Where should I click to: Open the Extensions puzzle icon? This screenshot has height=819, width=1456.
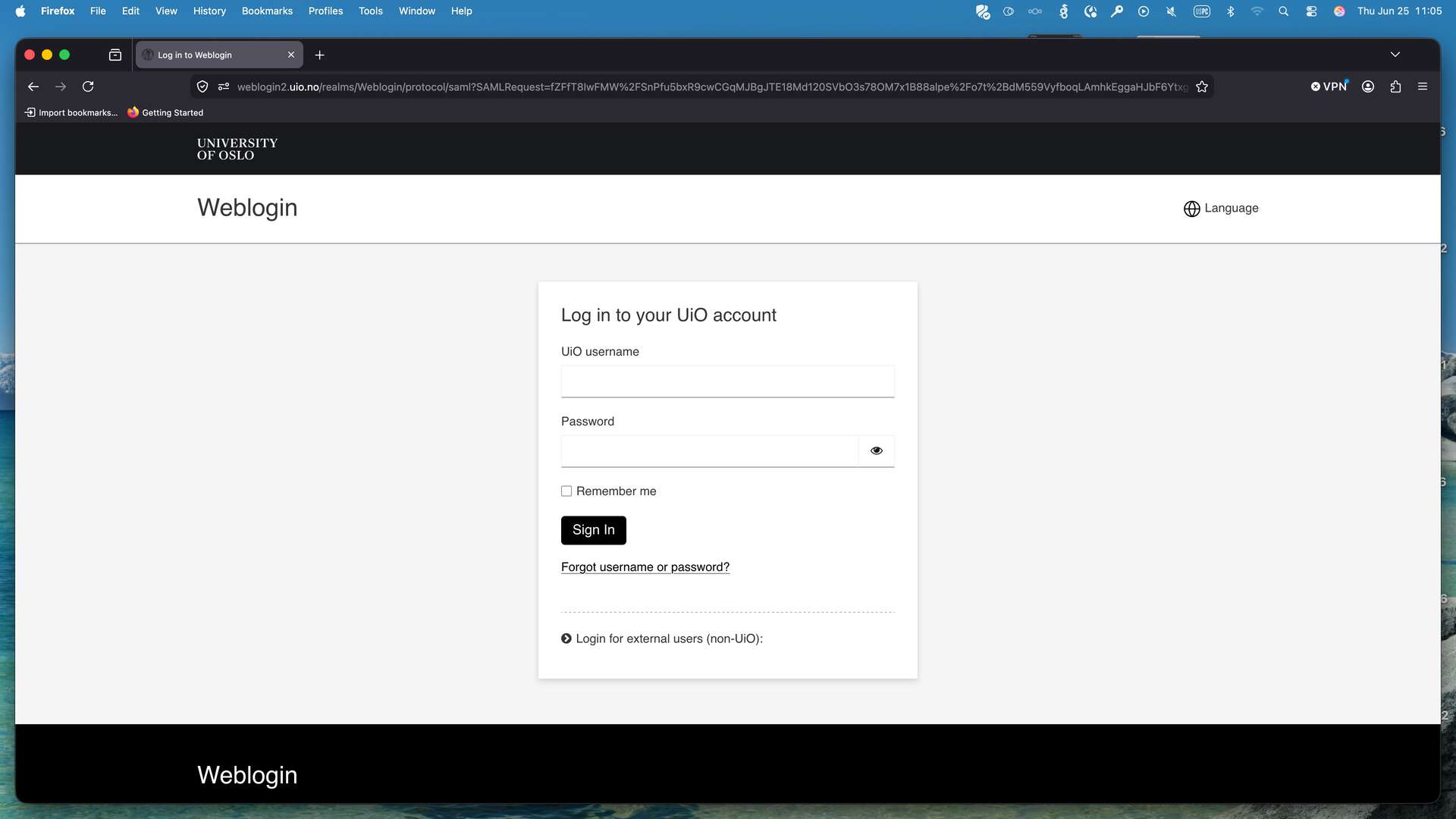pyautogui.click(x=1395, y=86)
